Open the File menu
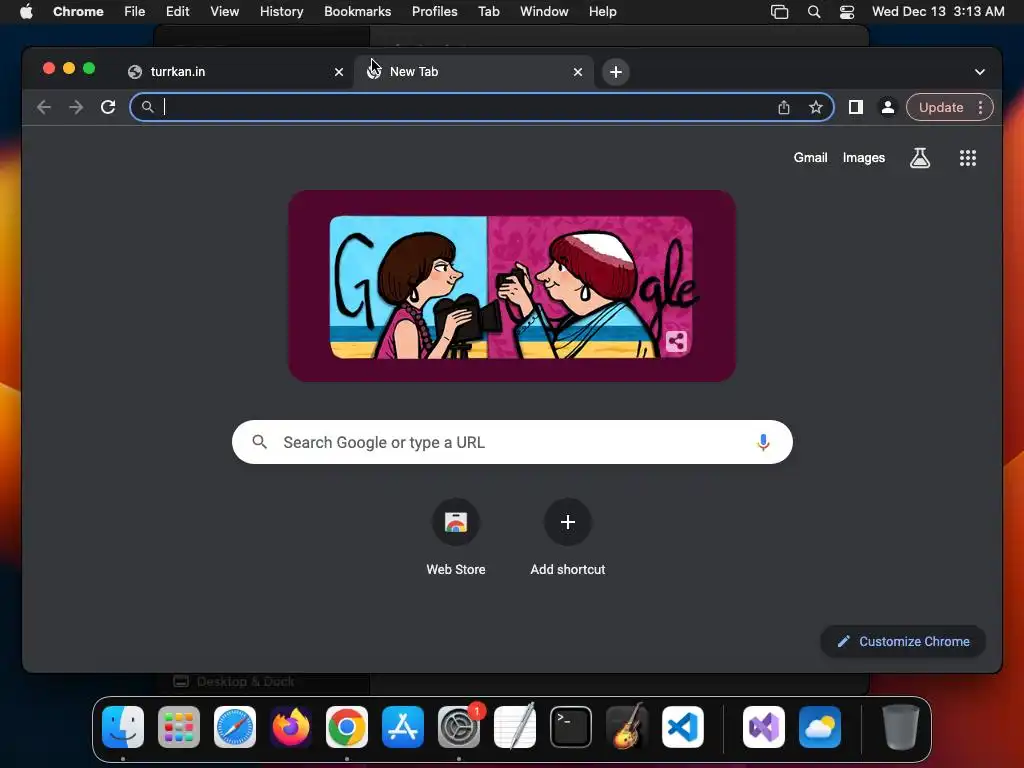 (135, 12)
